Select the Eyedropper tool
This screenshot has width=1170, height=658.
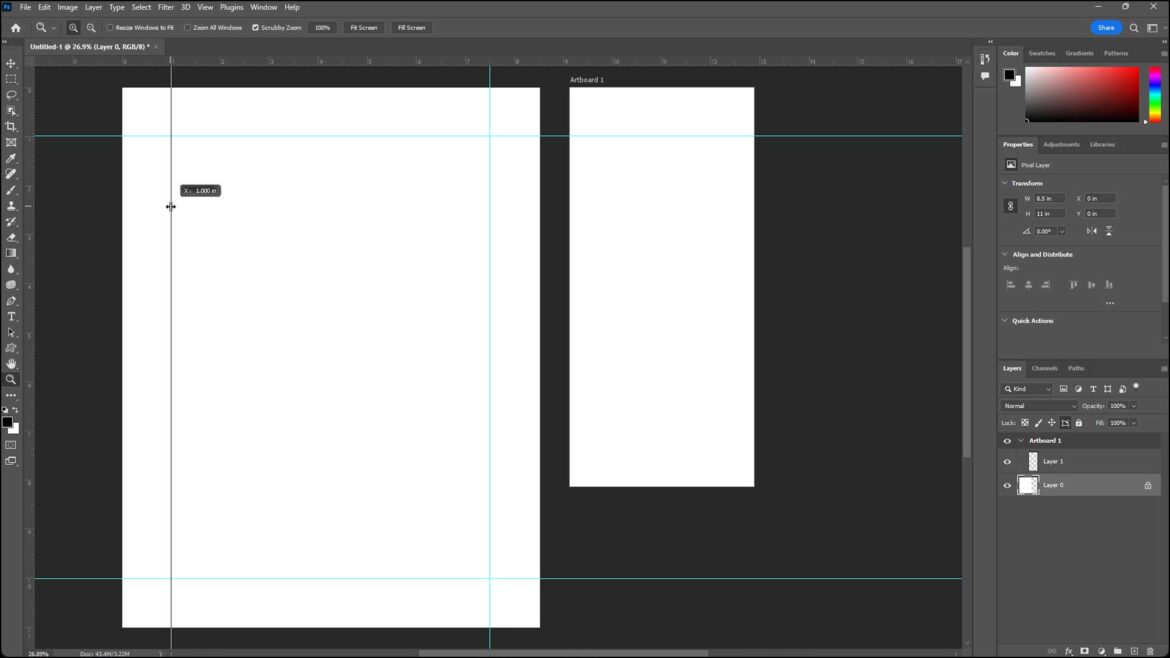[x=12, y=158]
